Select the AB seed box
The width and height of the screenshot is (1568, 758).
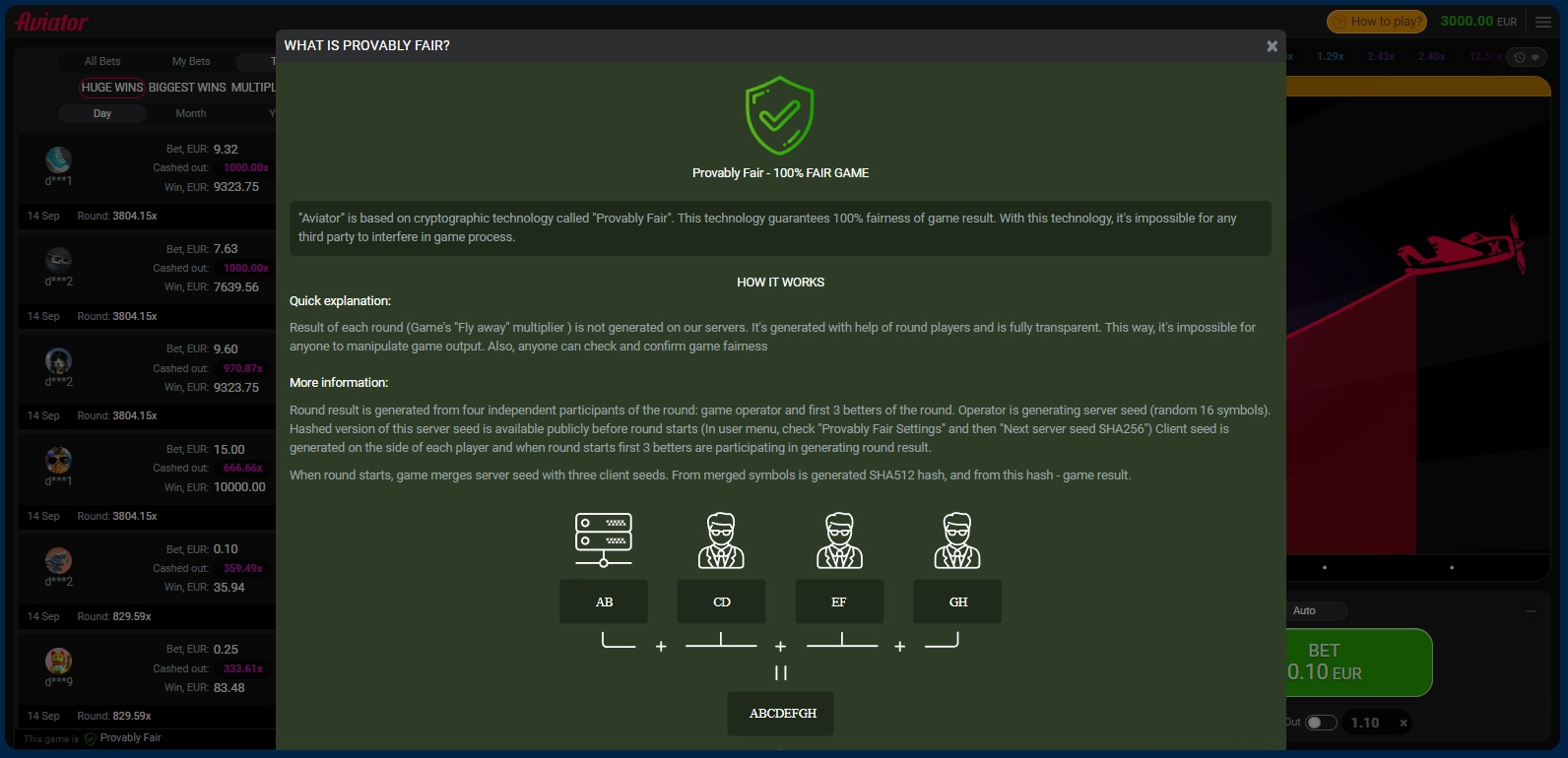[x=604, y=601]
